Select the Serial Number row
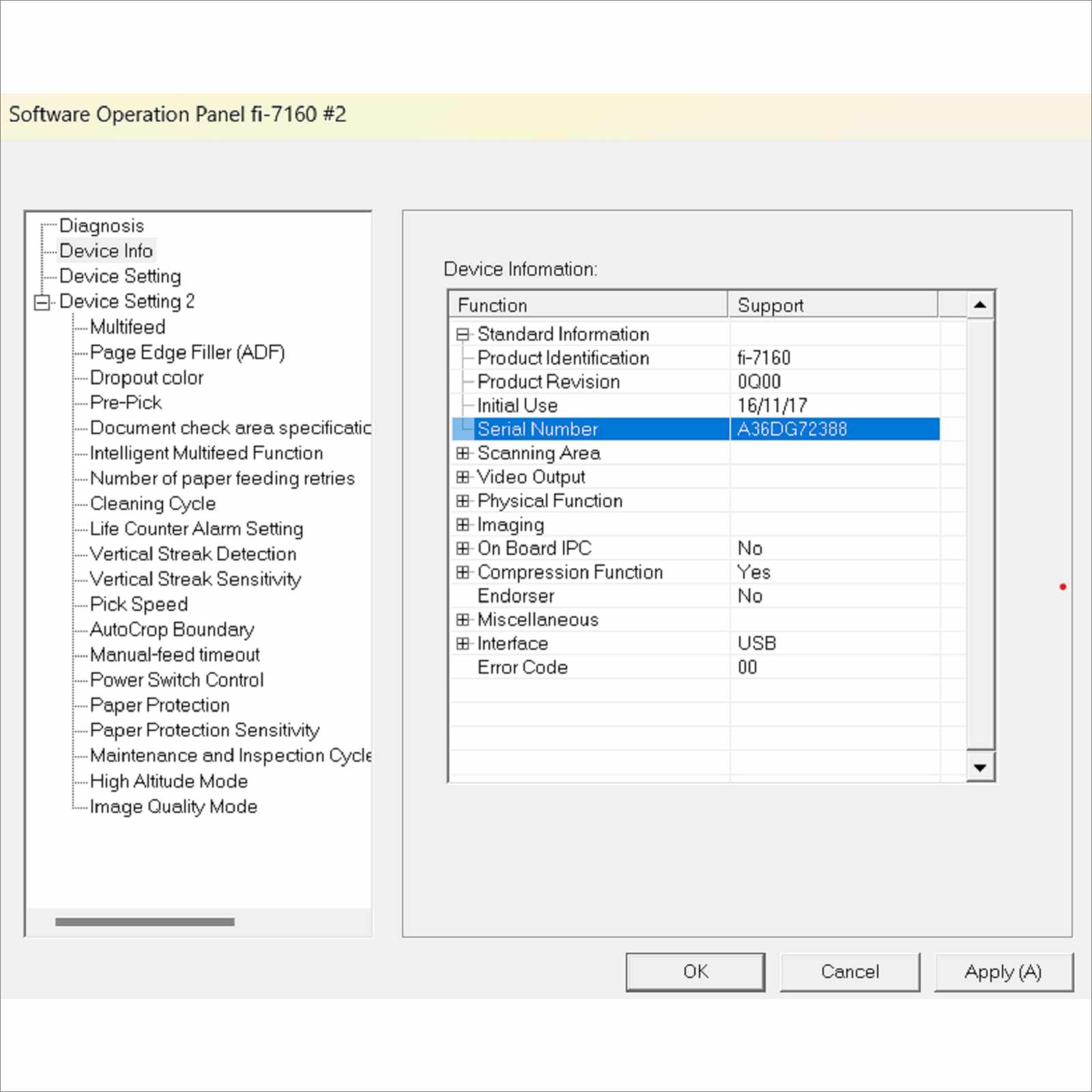Viewport: 1092px width, 1092px height. pyautogui.click(x=696, y=429)
